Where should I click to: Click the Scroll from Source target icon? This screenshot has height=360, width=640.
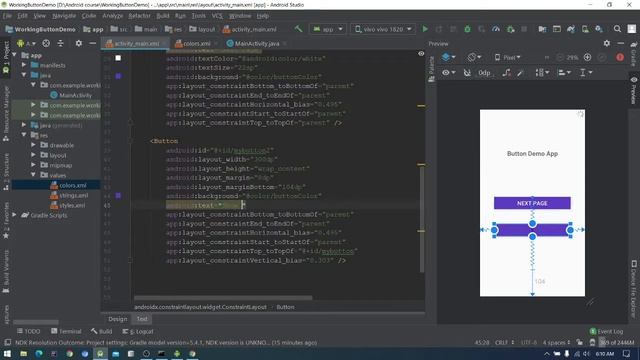coord(46,43)
